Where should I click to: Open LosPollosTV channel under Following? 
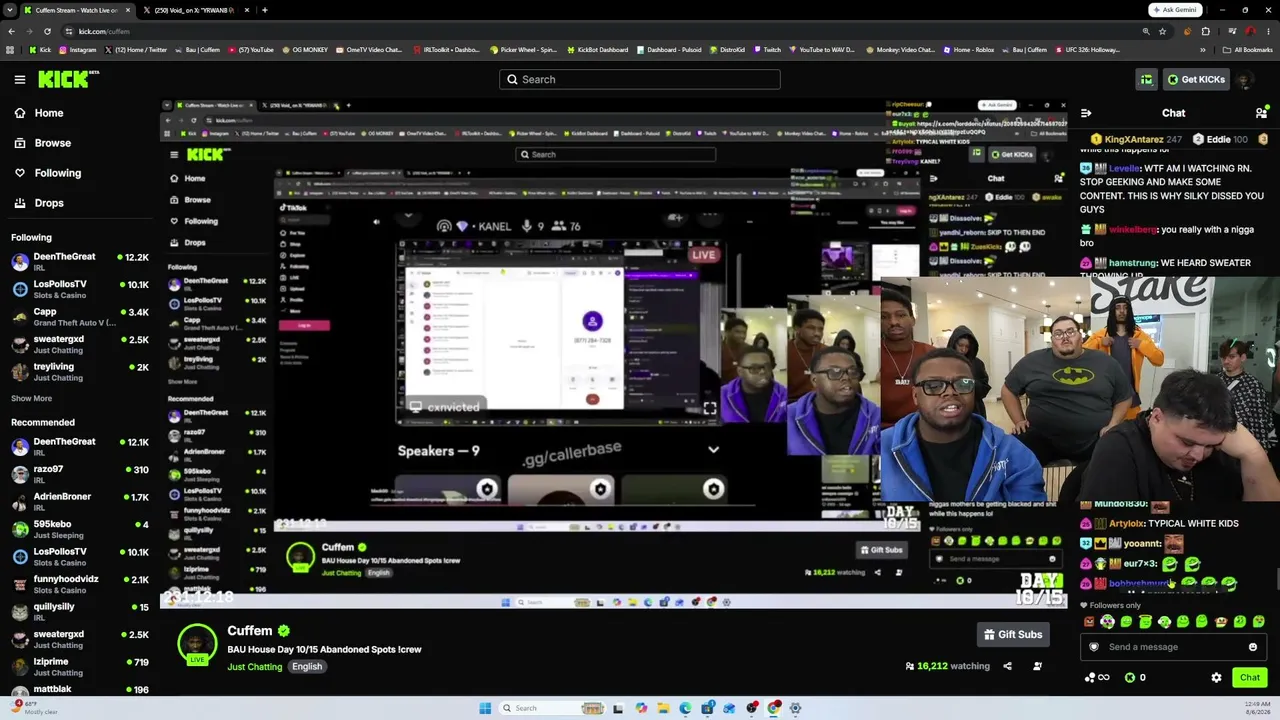point(80,289)
